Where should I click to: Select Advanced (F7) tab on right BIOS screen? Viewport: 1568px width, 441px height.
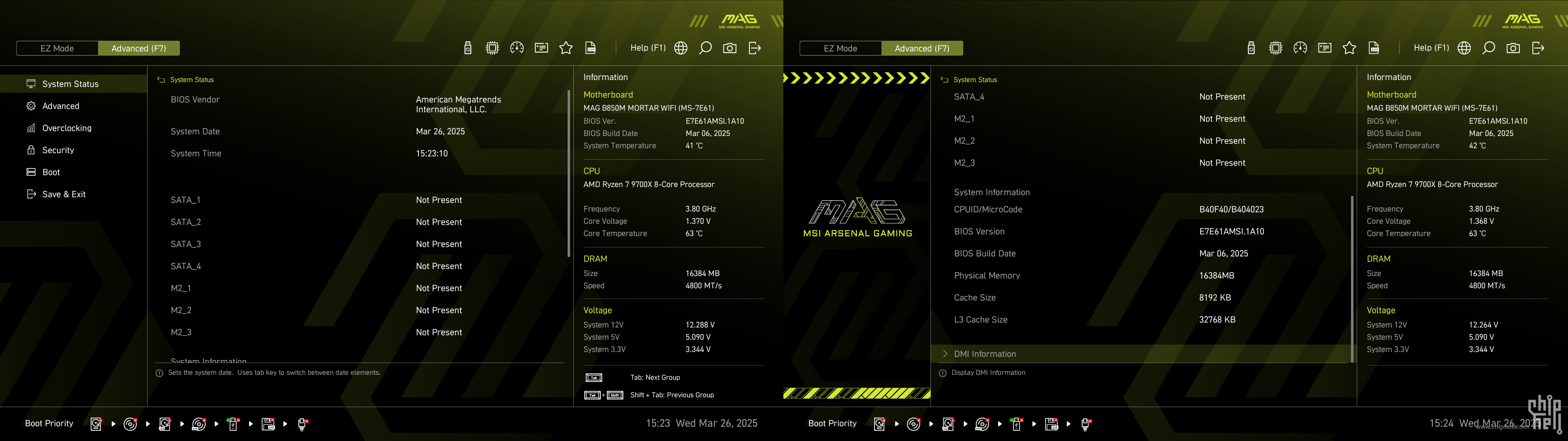922,48
